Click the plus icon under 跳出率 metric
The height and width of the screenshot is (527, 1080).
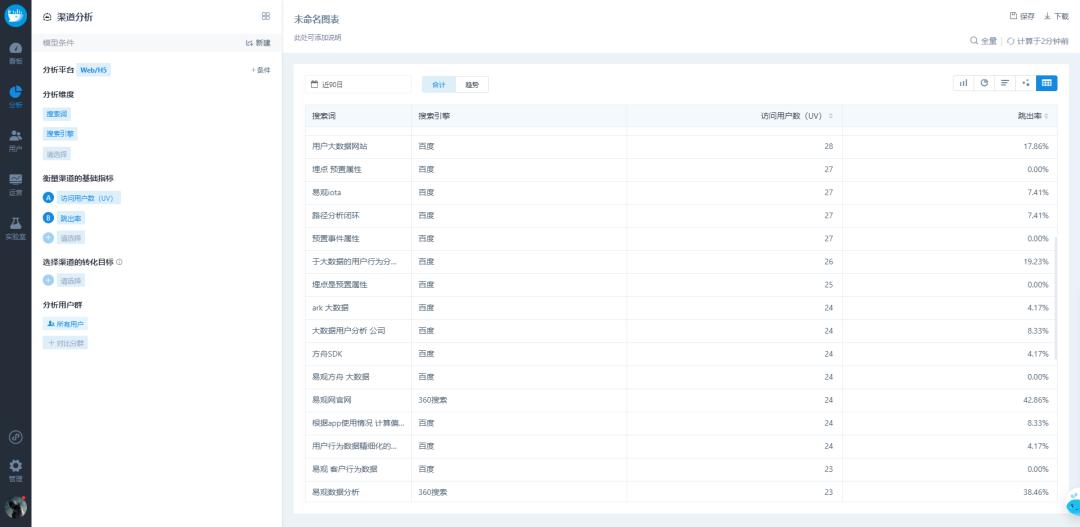pos(48,238)
